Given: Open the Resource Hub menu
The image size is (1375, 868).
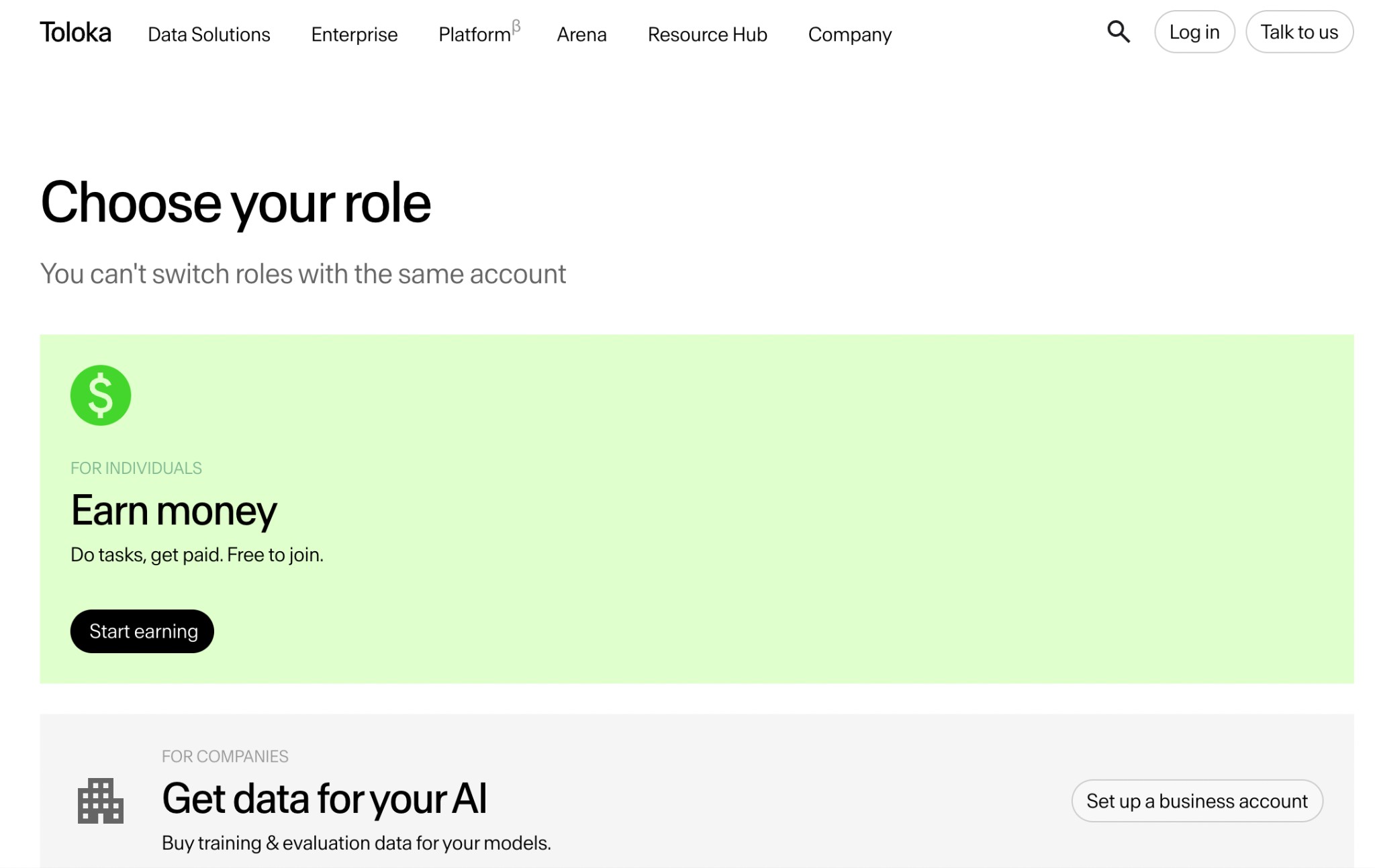Looking at the screenshot, I should pos(707,34).
